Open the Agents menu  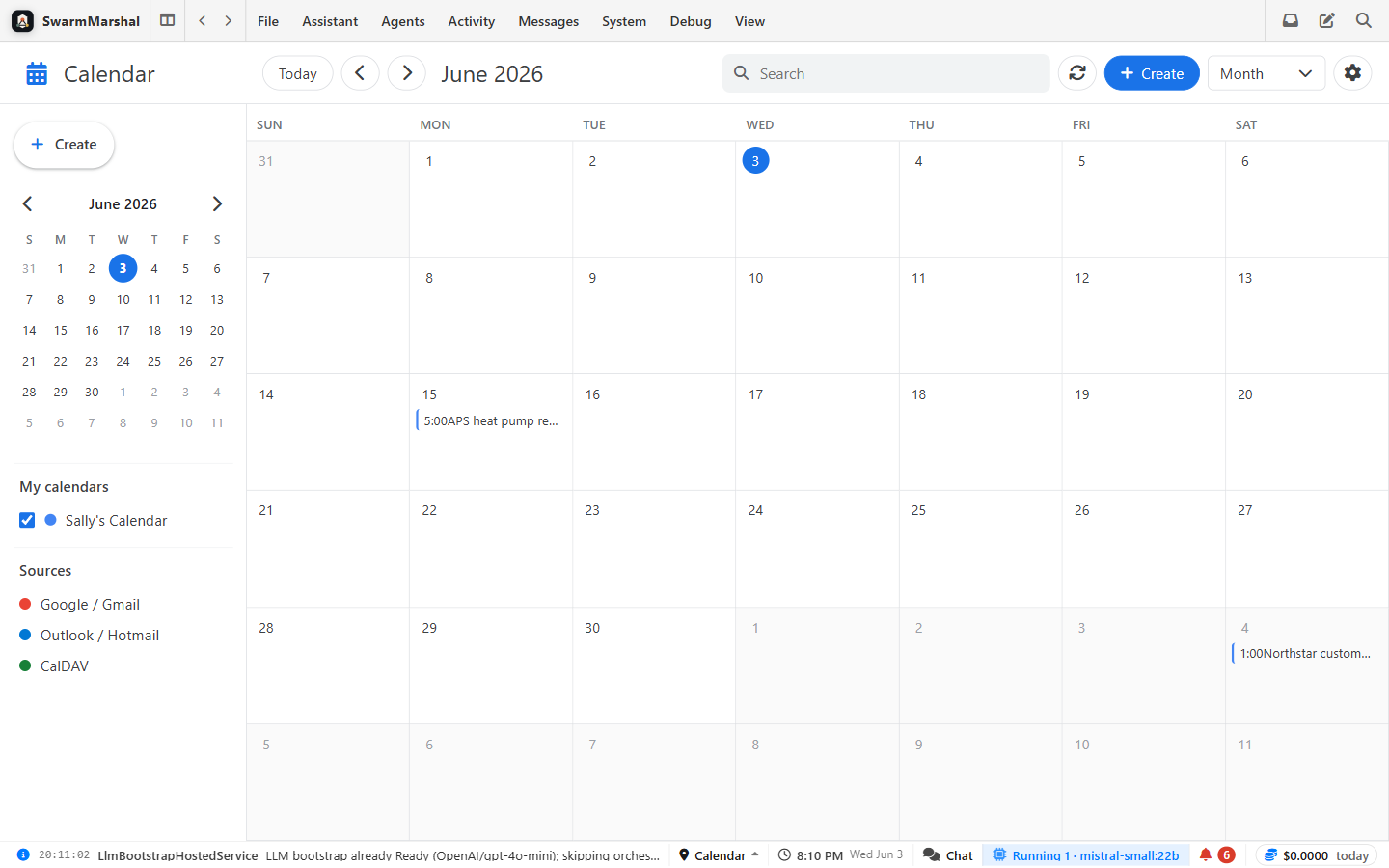[403, 21]
